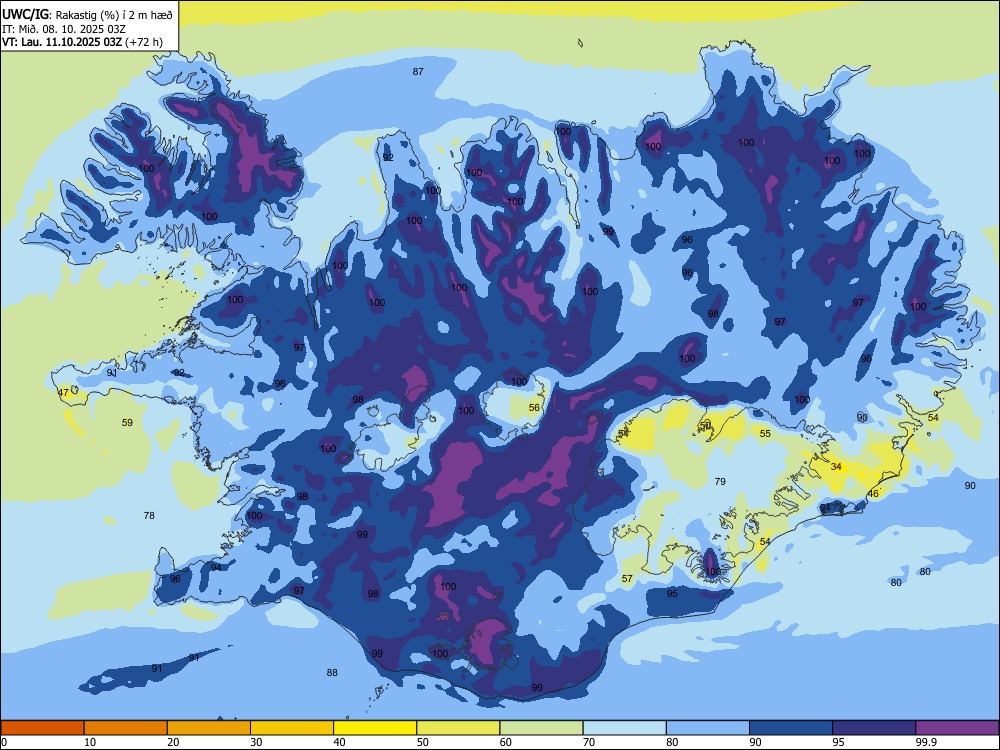Click the humidity value 94 on the map
This screenshot has height=750, width=1000.
click(x=216, y=567)
